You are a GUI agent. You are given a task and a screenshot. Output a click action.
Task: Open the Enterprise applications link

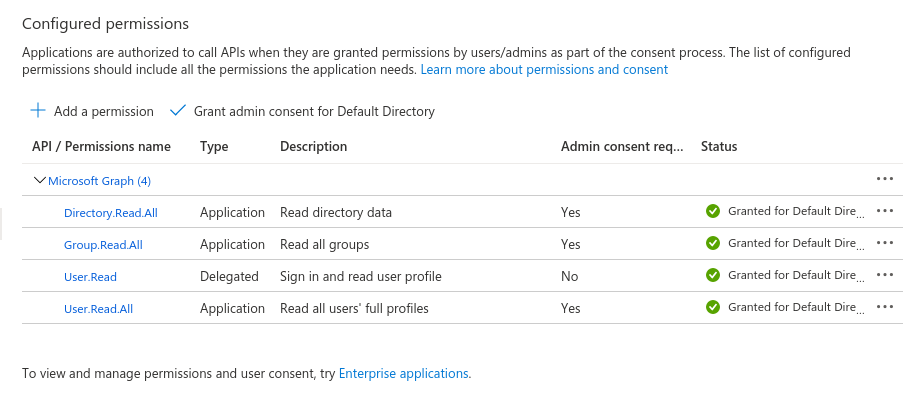[403, 373]
